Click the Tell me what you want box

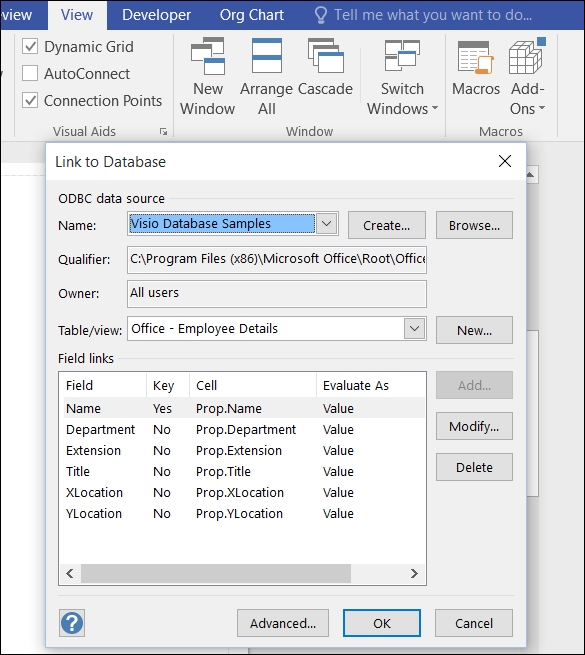click(x=432, y=15)
